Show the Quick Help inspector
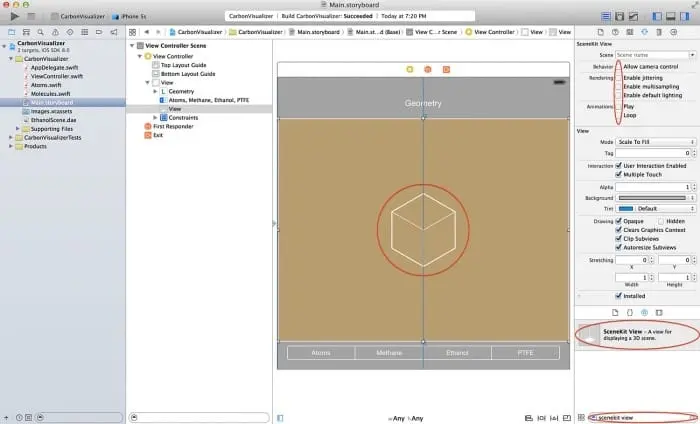Screen dimensions: 700x424 pos(615,32)
